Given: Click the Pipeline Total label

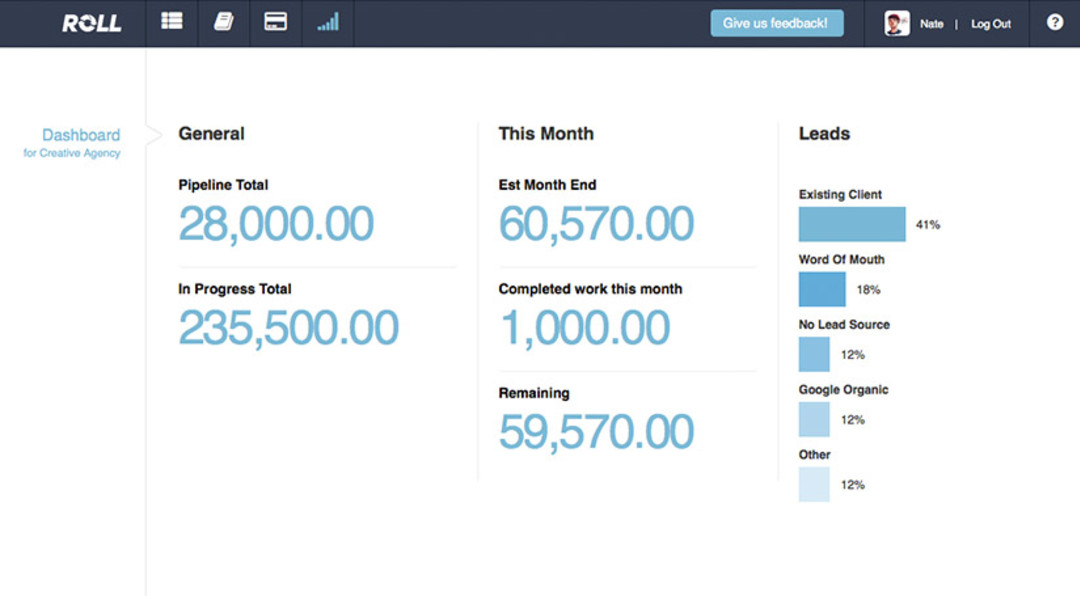Looking at the screenshot, I should pyautogui.click(x=222, y=185).
